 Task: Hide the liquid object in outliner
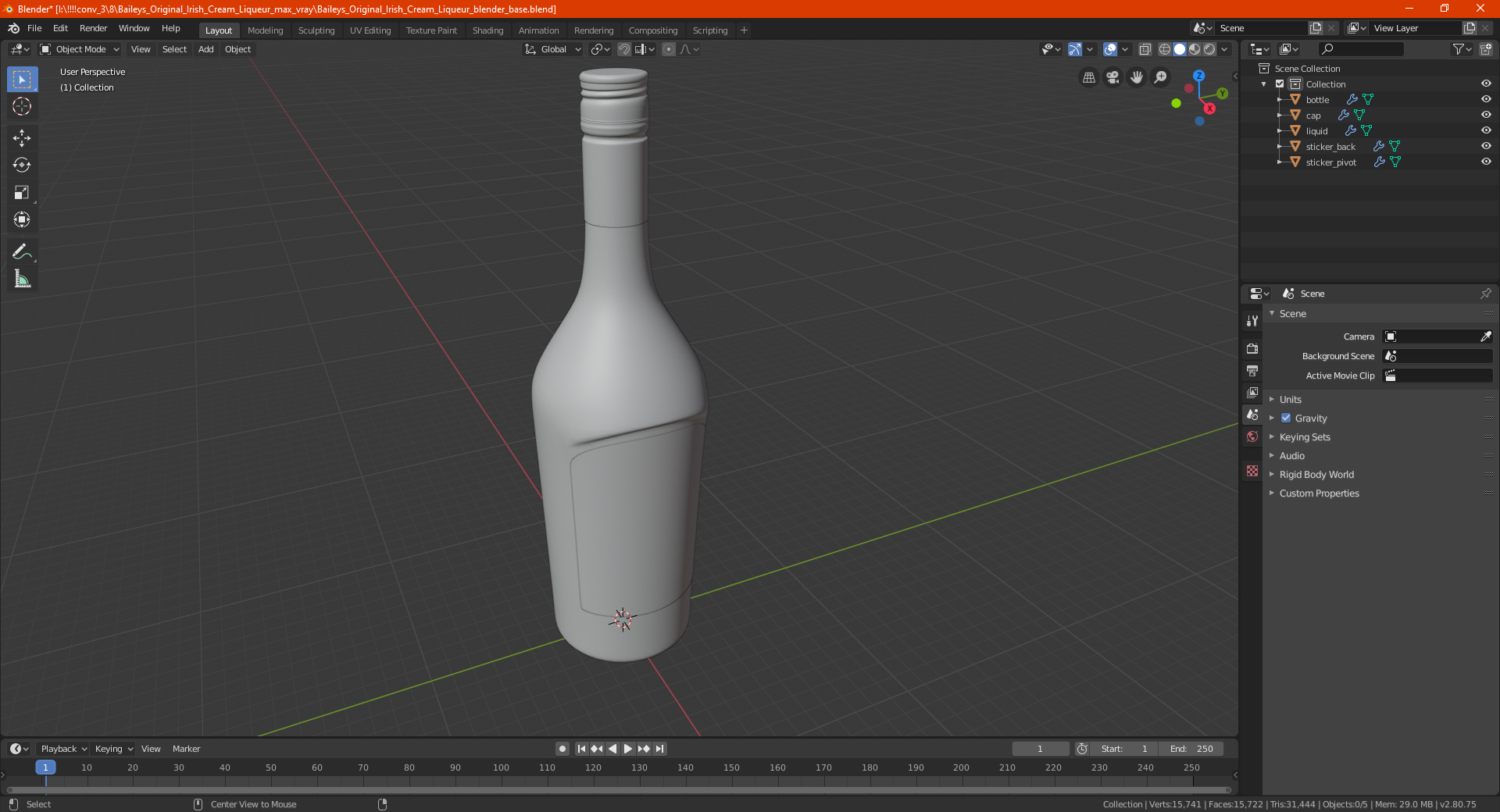[x=1486, y=131]
